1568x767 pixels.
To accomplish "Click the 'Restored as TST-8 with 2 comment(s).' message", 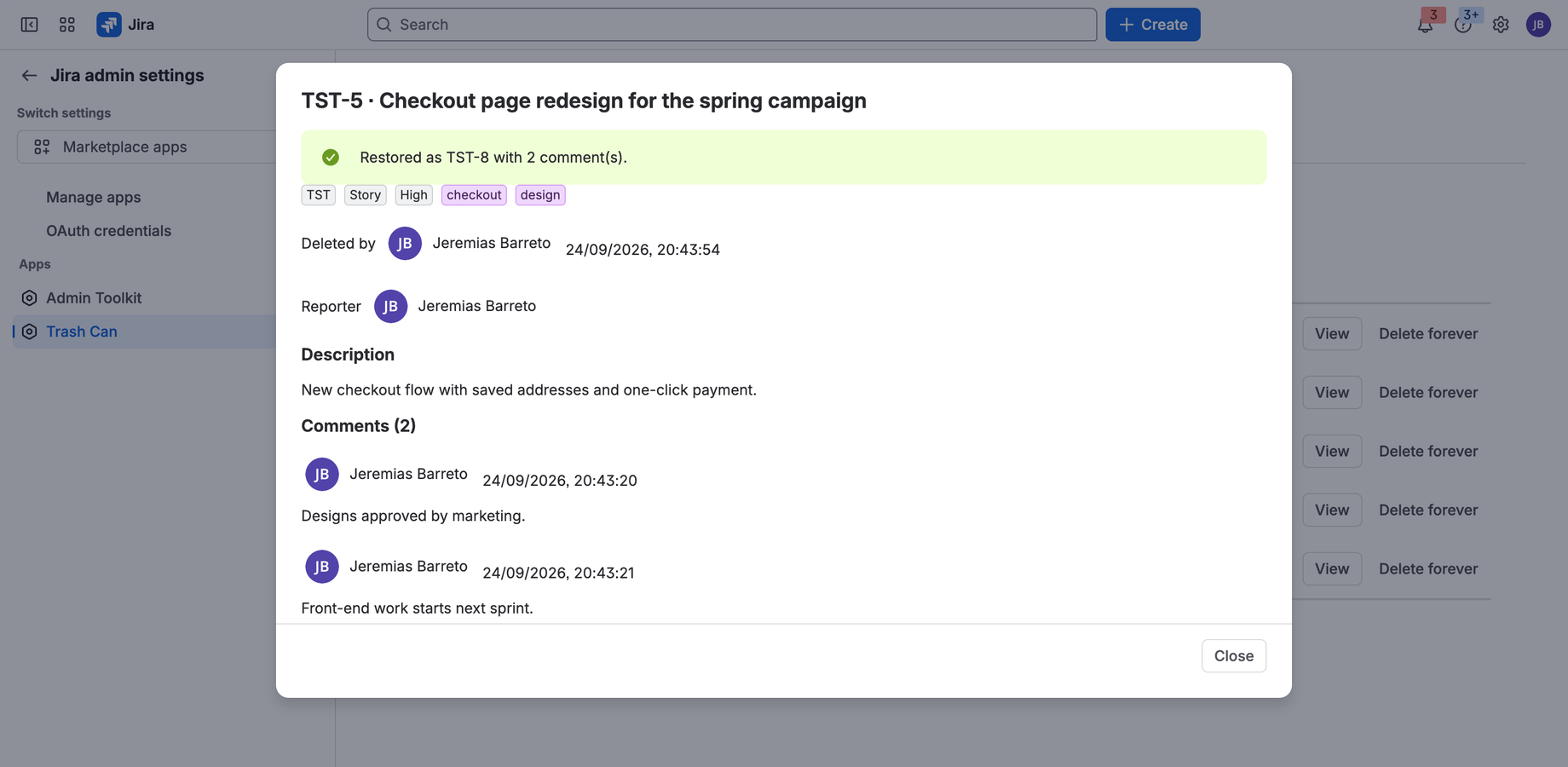I will [493, 158].
